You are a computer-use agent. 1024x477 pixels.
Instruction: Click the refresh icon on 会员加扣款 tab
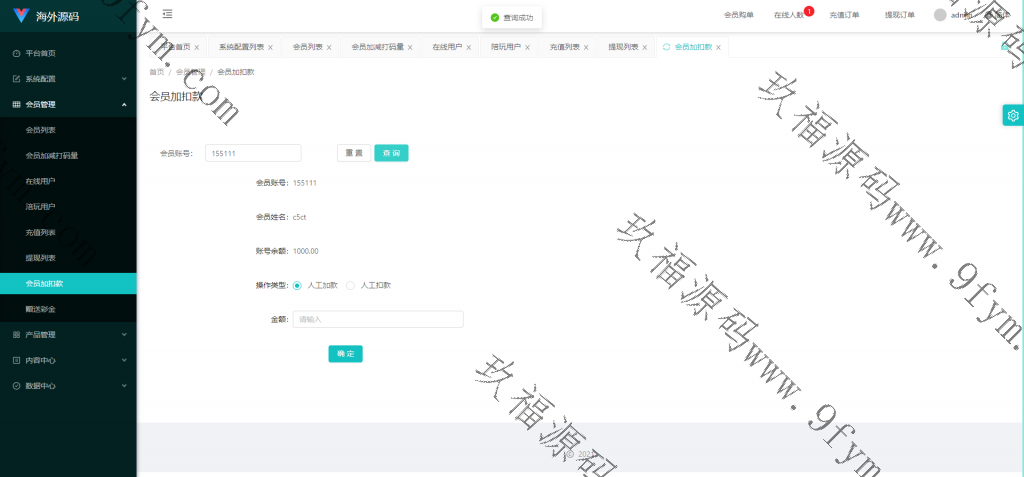click(667, 47)
